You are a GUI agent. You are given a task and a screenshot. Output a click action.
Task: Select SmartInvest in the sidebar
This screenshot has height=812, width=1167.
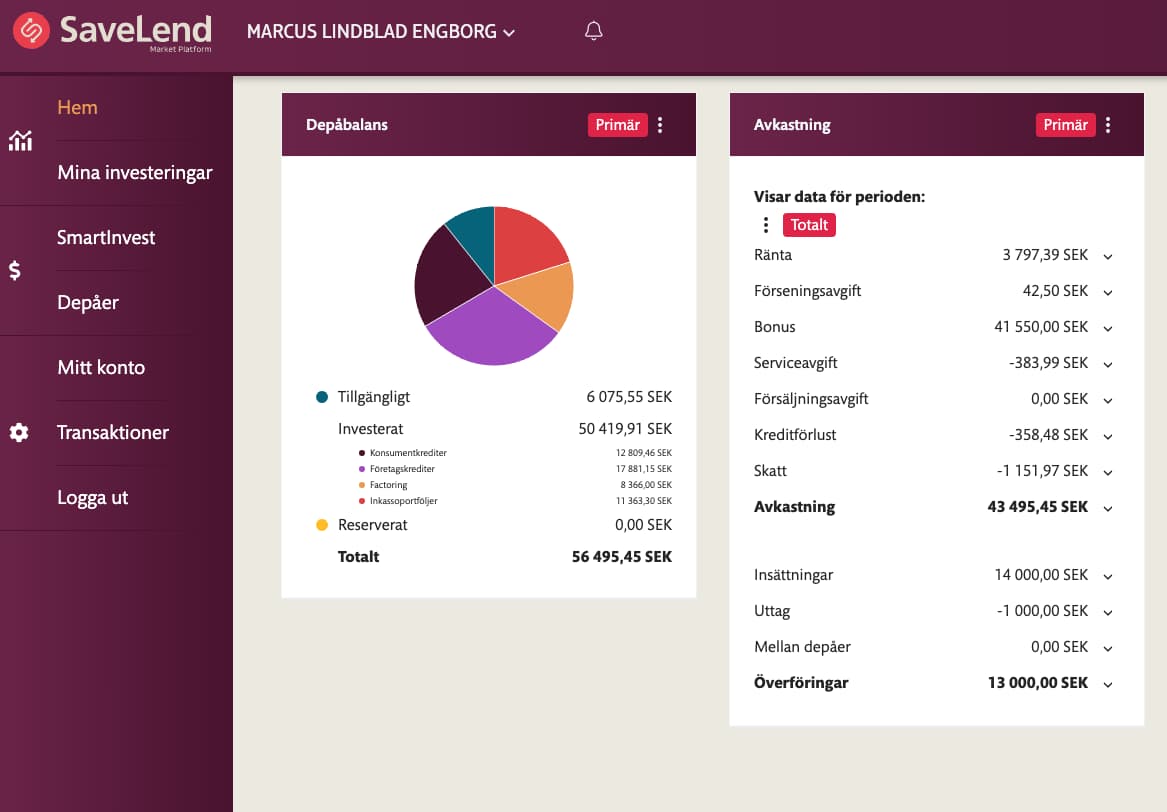[x=106, y=237]
